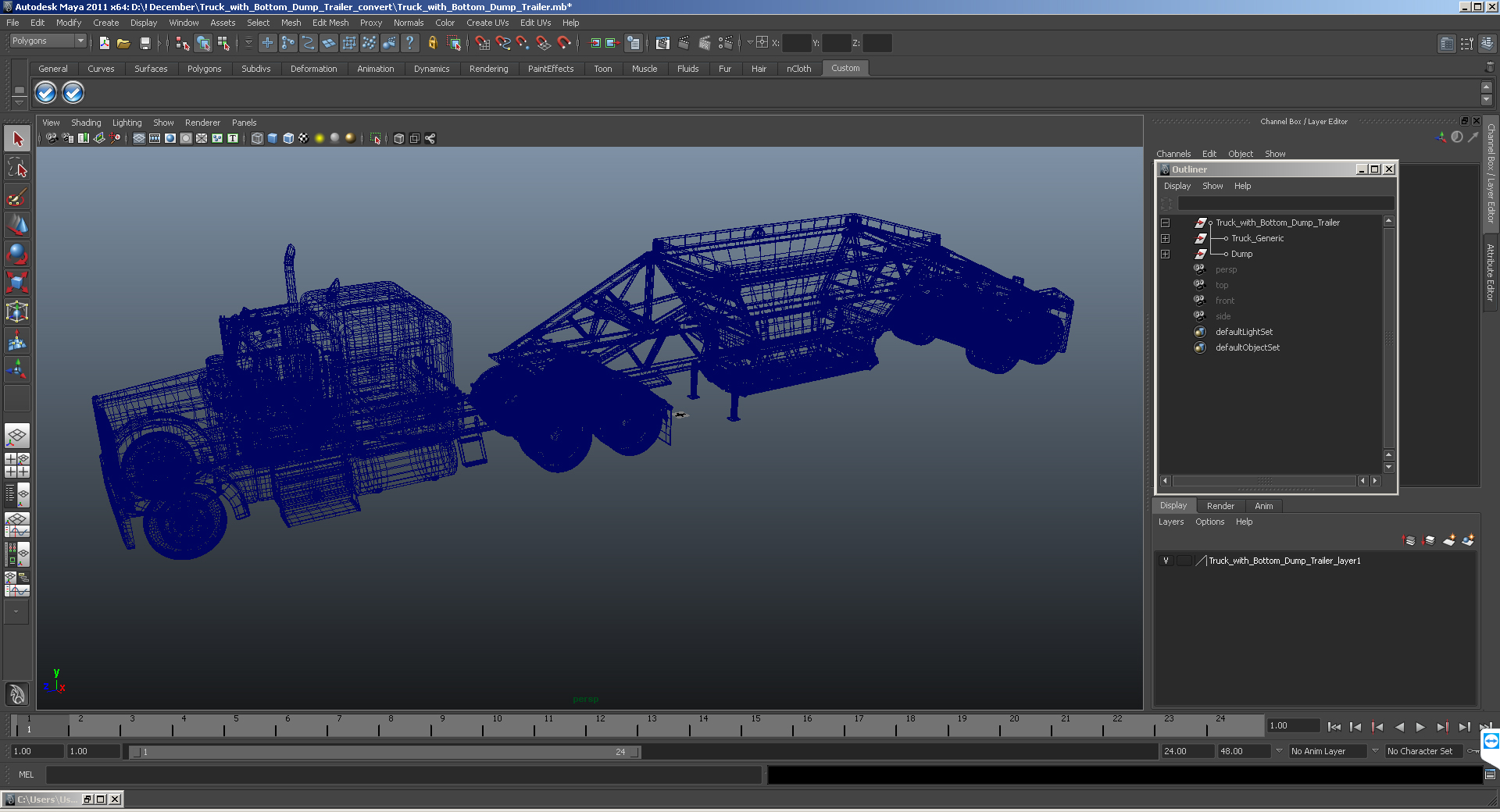Switch to single perspective view layout
Image resolution: width=1500 pixels, height=812 pixels.
coord(17,436)
